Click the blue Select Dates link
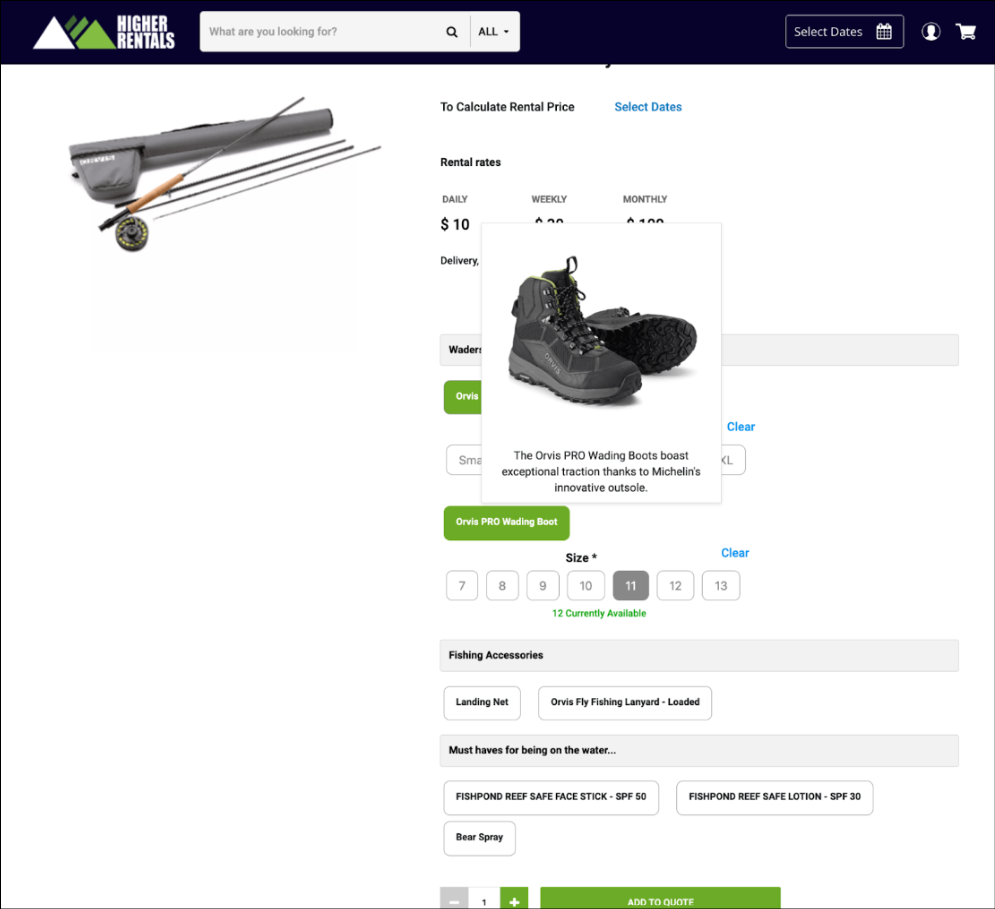This screenshot has width=995, height=909. point(648,107)
